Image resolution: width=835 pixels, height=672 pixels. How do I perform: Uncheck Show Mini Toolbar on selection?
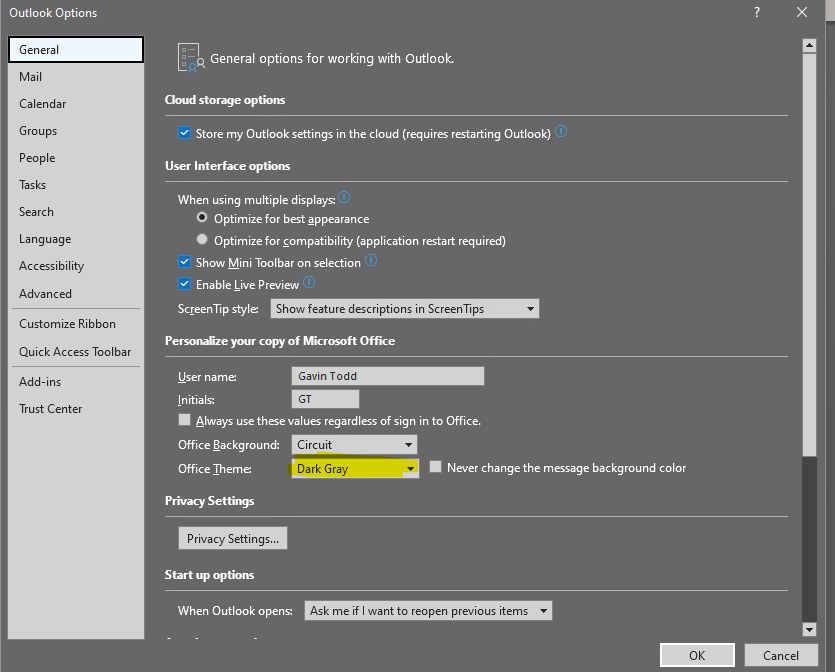(x=184, y=262)
